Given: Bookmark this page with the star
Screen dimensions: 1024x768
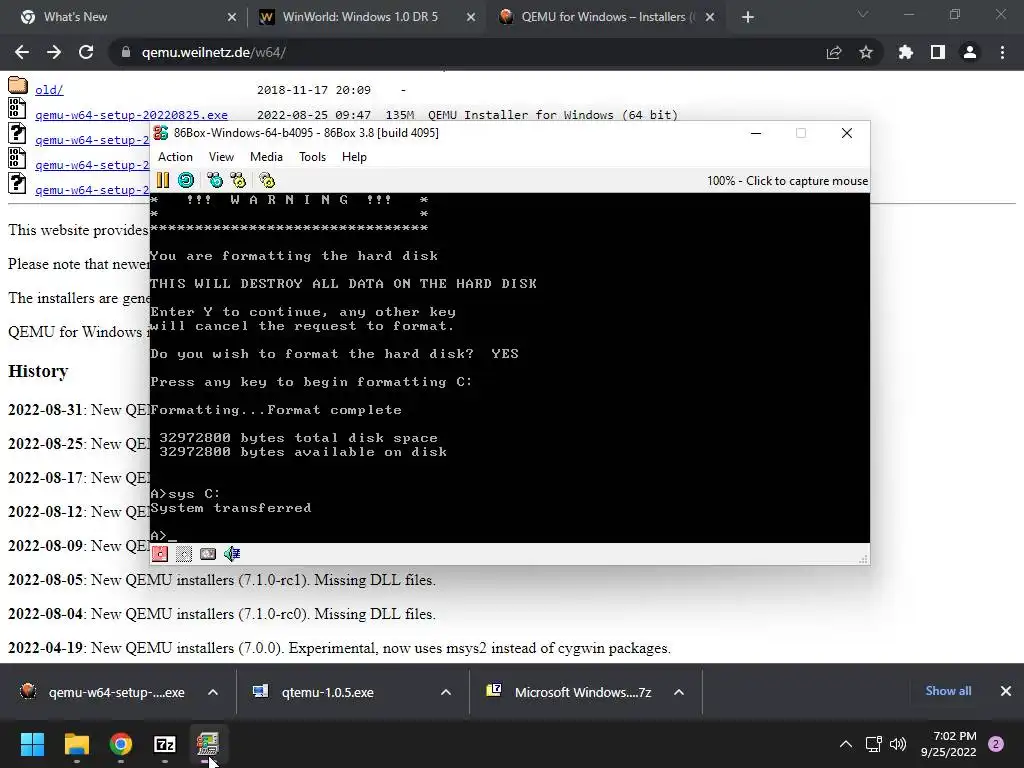Looking at the screenshot, I should coord(866,52).
